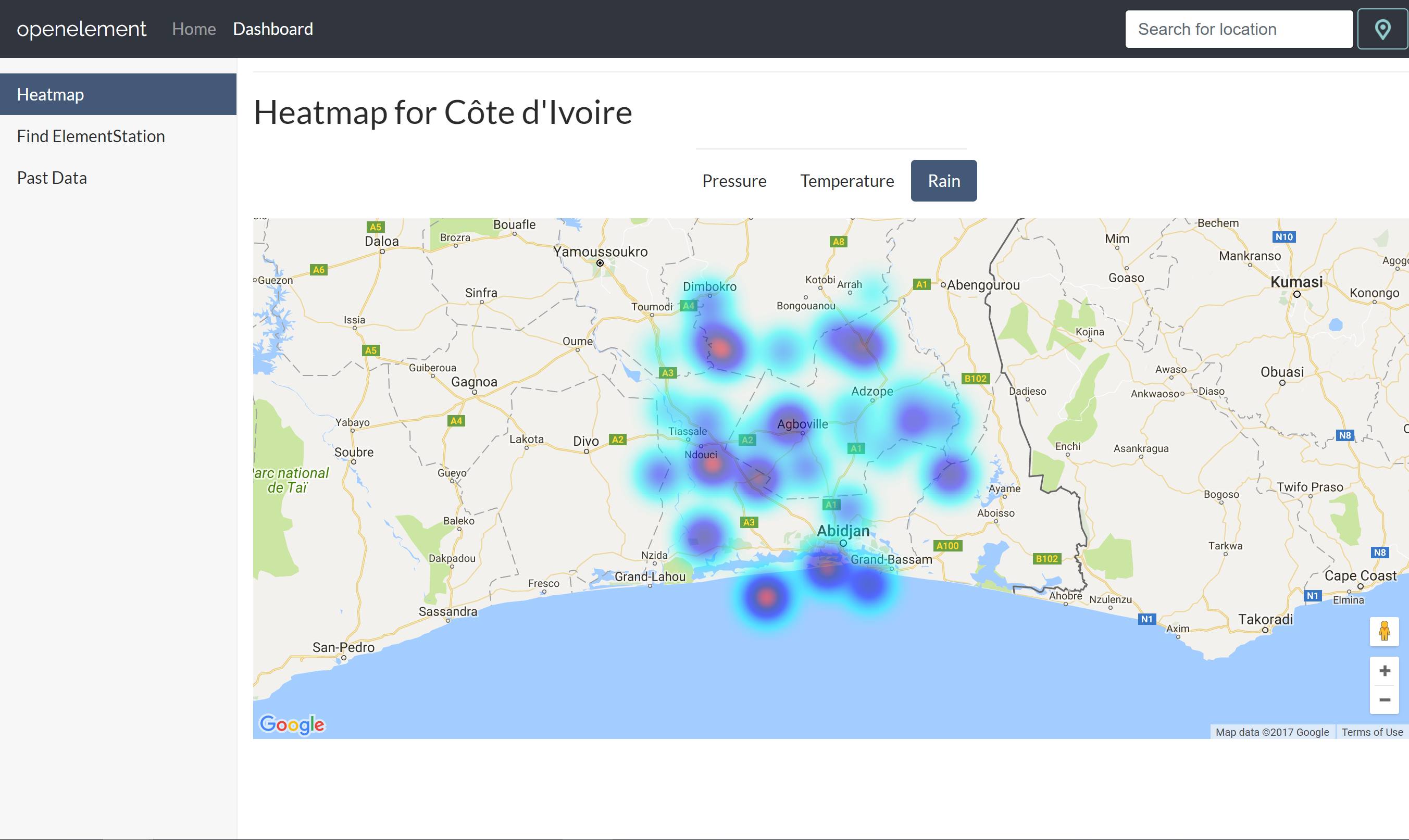Click the Kumasi city marker
The image size is (1409, 840).
(x=1296, y=294)
